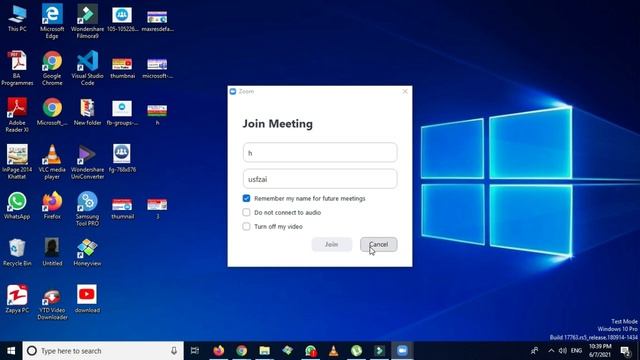Open VLC from the taskbar
The height and width of the screenshot is (360, 640).
tap(333, 351)
